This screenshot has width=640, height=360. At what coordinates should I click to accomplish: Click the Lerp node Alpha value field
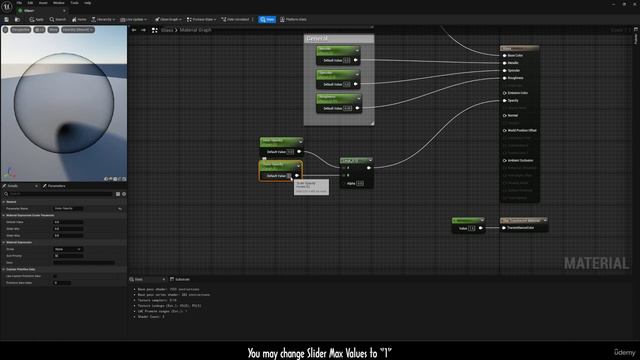360,183
